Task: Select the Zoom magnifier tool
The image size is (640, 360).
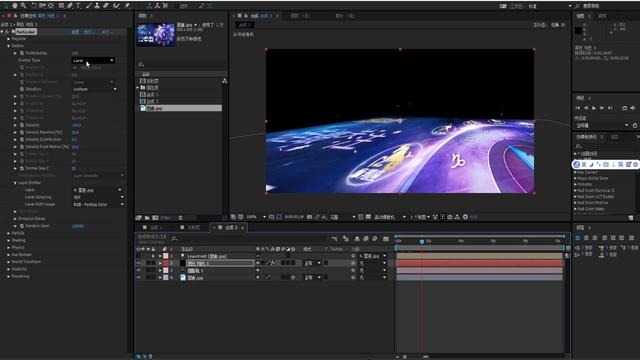Action: pos(23,6)
